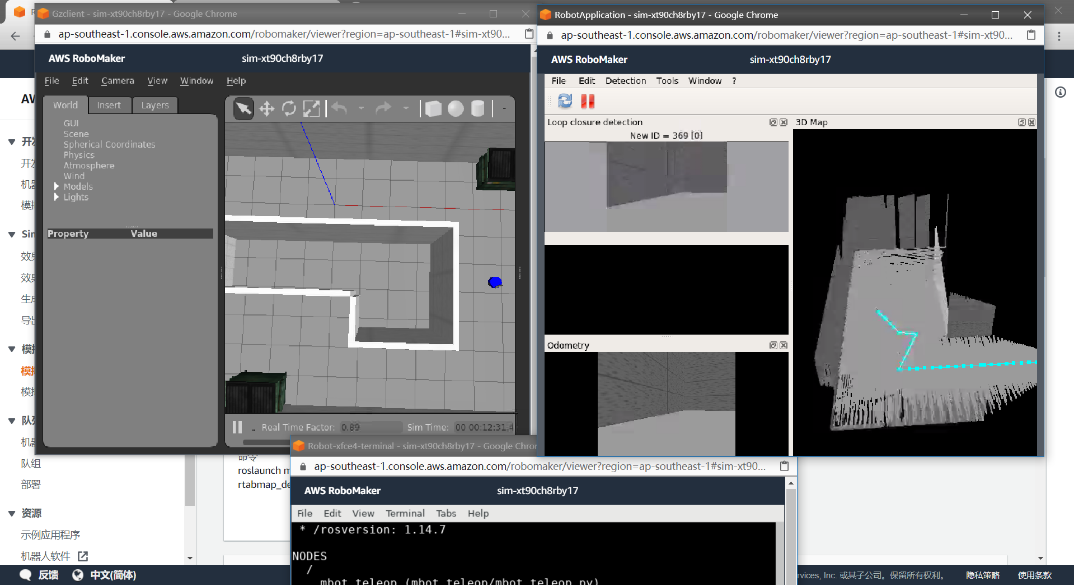This screenshot has height=585, width=1074.
Task: Select Physics in the World tree
Action: coord(79,155)
